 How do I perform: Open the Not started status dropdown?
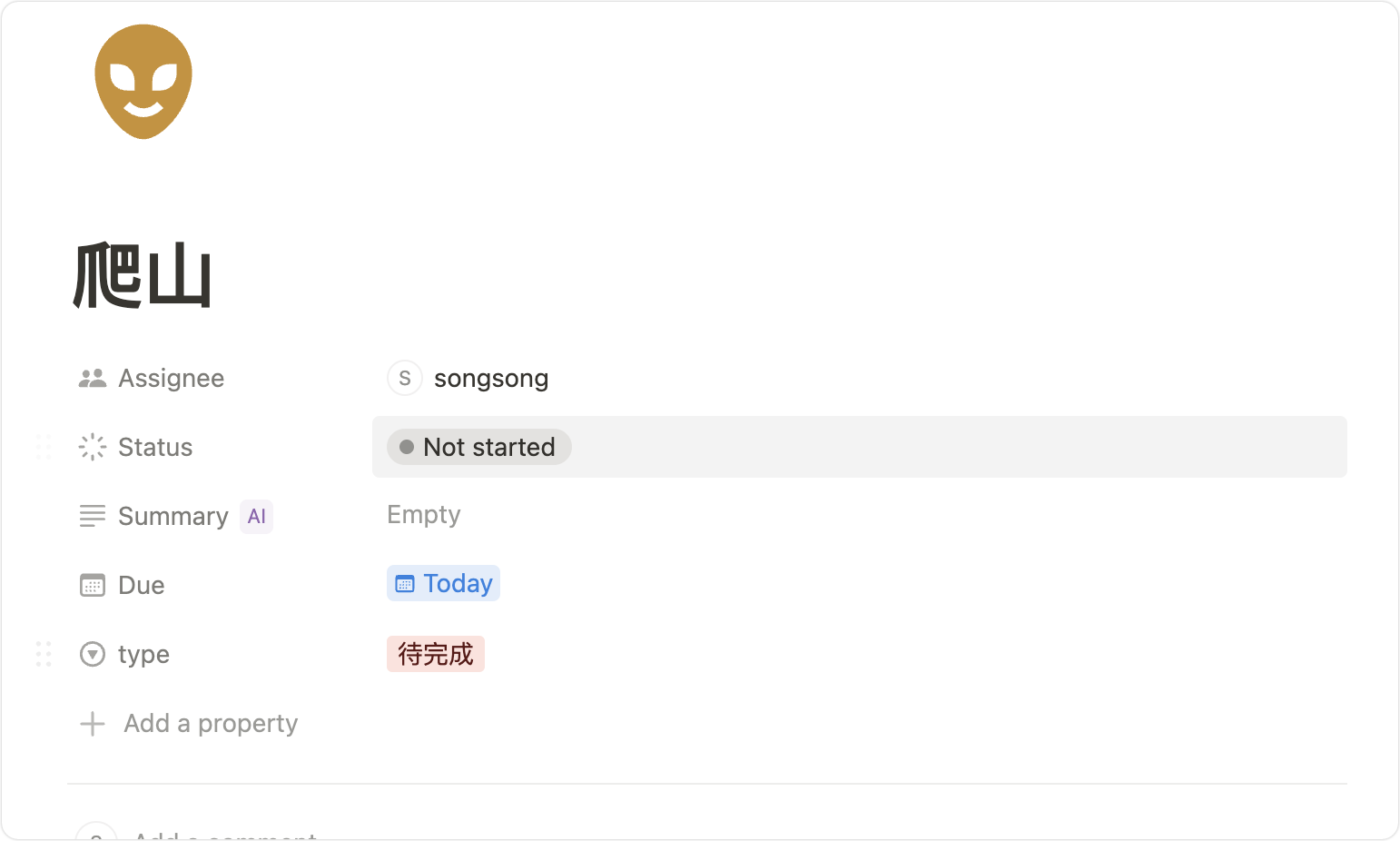pos(479,447)
